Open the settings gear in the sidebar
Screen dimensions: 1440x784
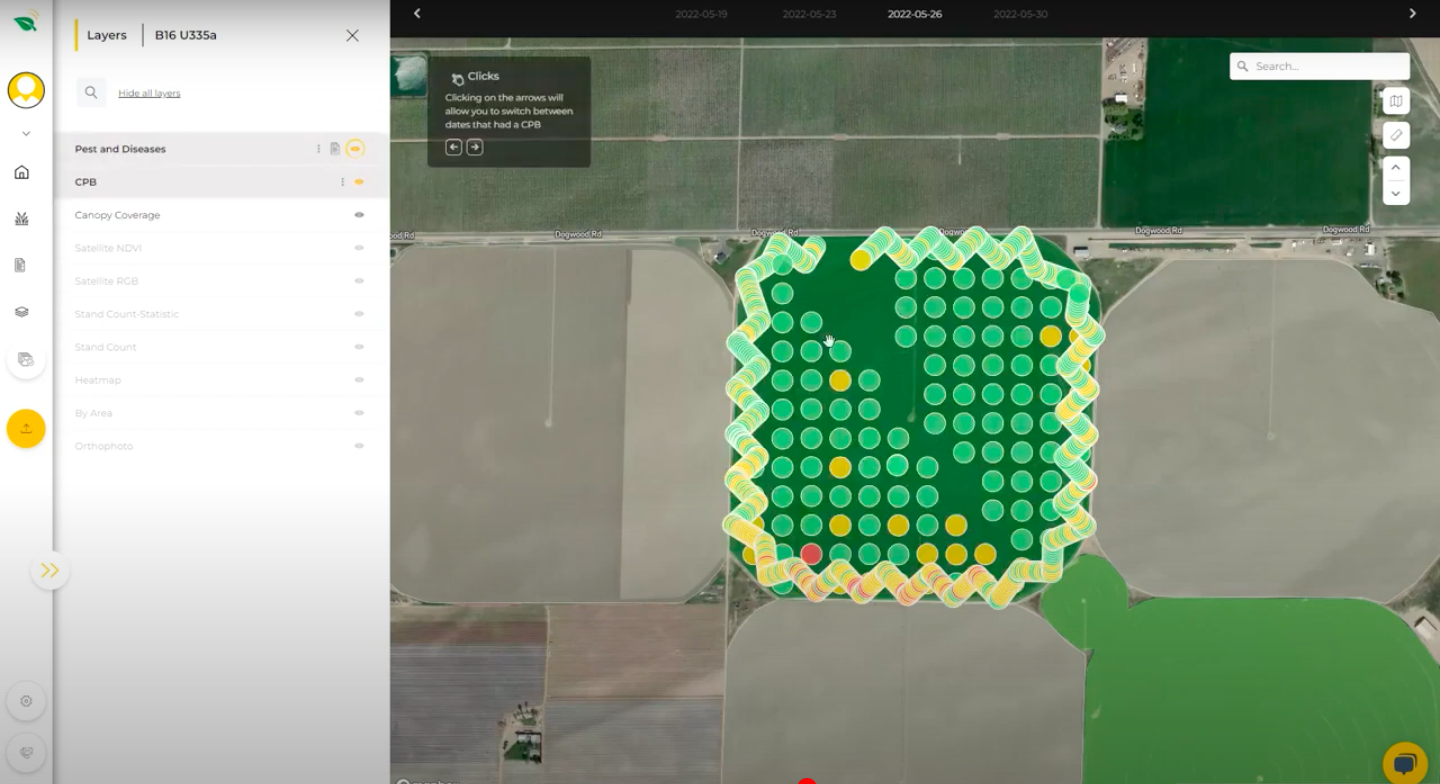[26, 701]
